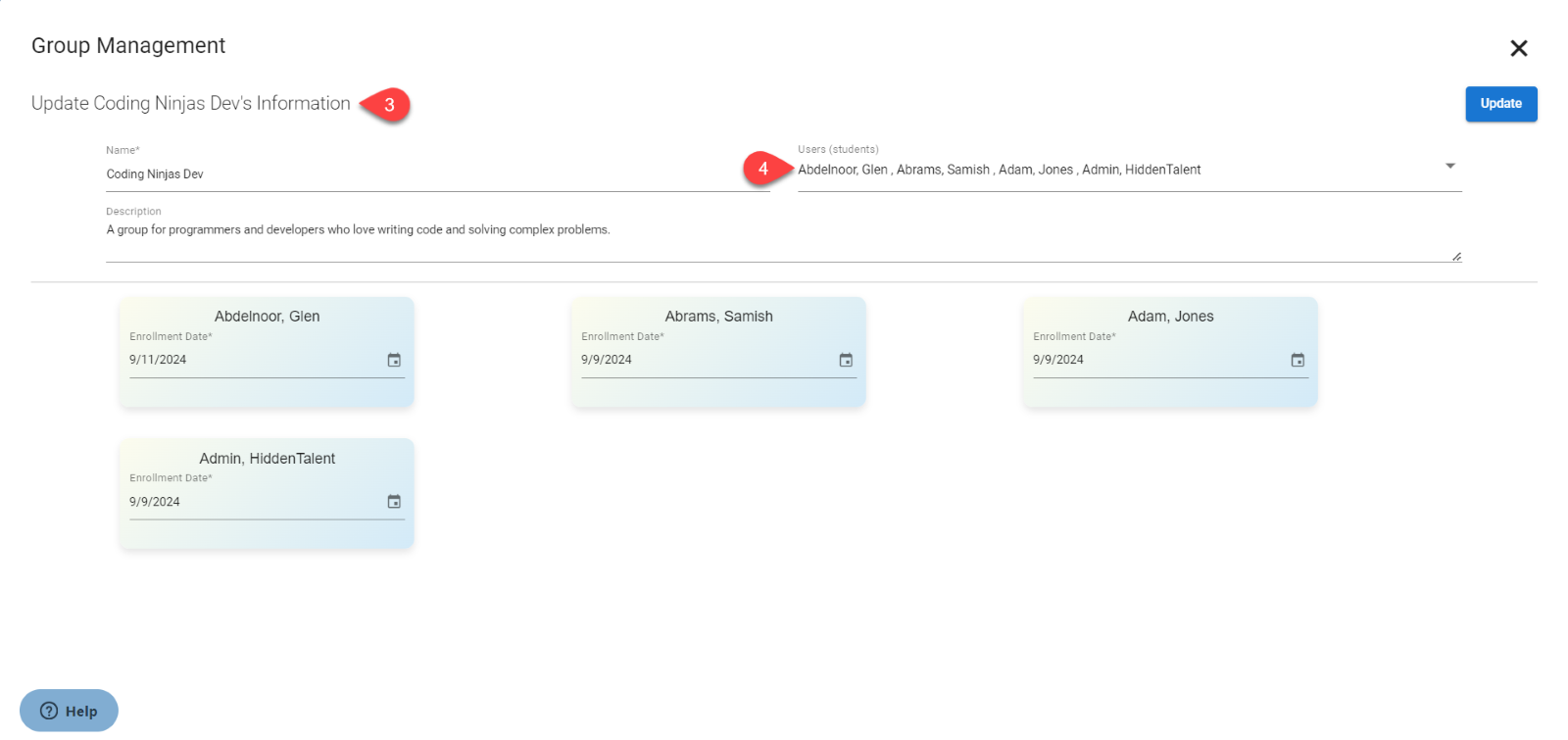
Task: Open calendar picker for Abdelnoor, Glen
Action: tap(394, 361)
